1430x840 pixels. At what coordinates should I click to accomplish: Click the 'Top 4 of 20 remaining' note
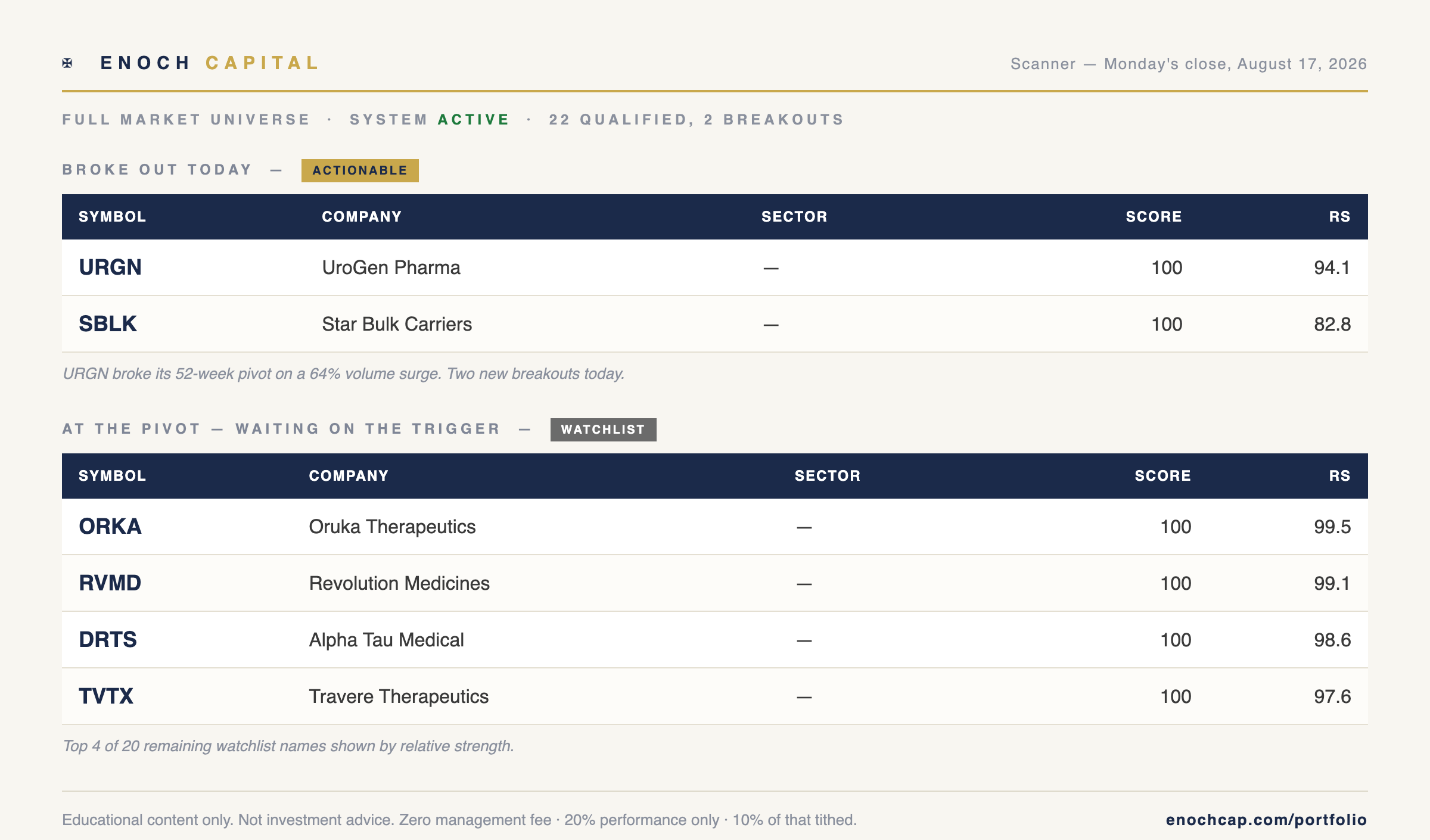click(288, 746)
